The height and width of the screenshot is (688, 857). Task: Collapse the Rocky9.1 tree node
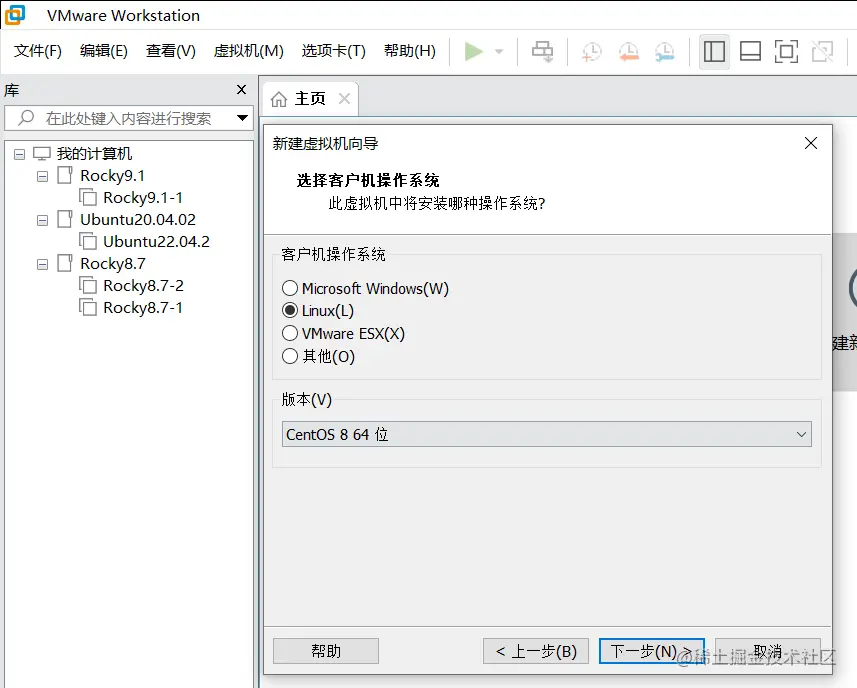(42, 177)
